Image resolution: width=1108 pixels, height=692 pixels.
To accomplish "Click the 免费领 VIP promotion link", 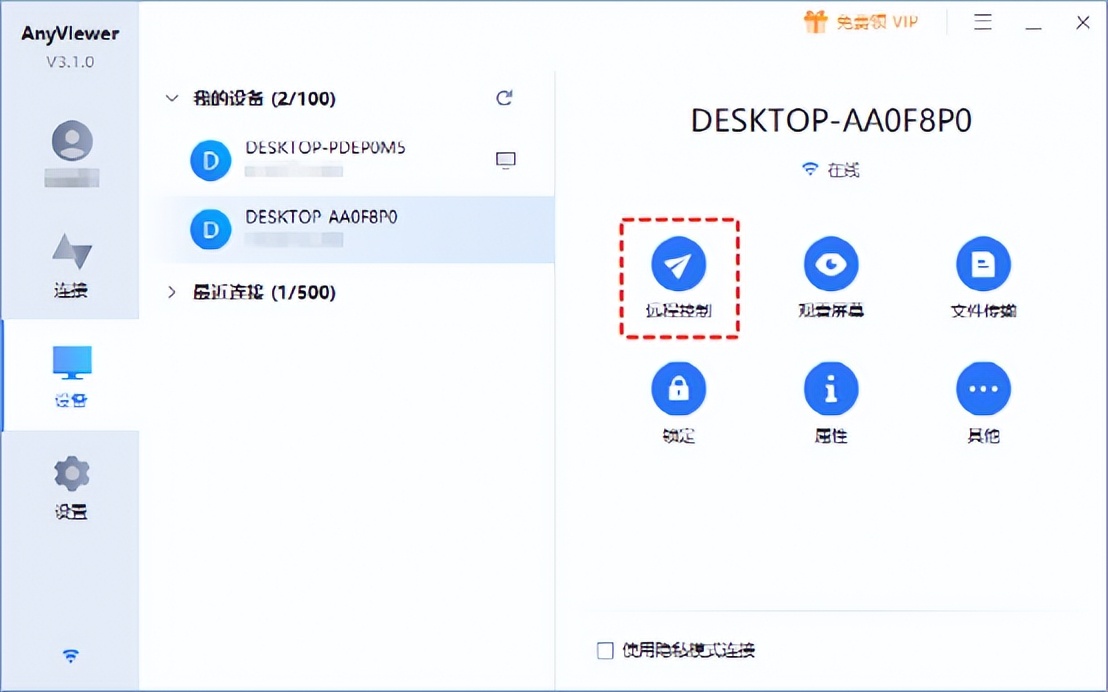I will (861, 21).
